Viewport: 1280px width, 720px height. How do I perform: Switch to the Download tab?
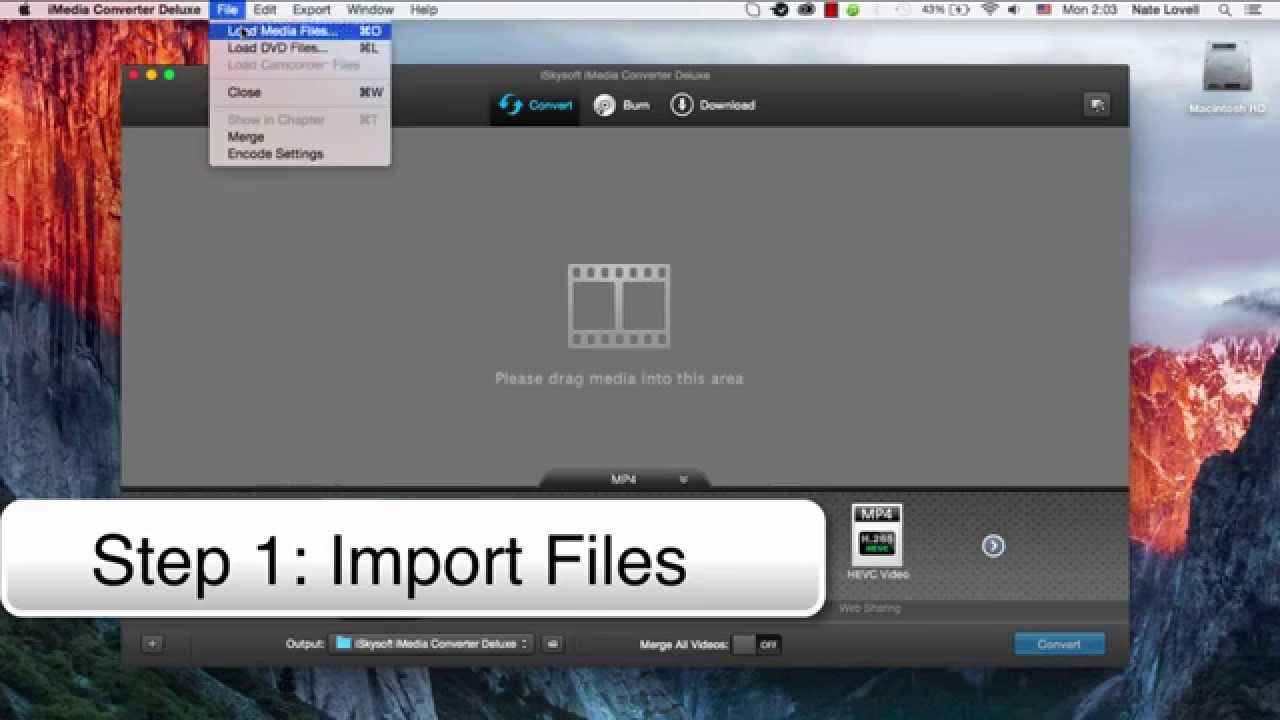(x=712, y=105)
